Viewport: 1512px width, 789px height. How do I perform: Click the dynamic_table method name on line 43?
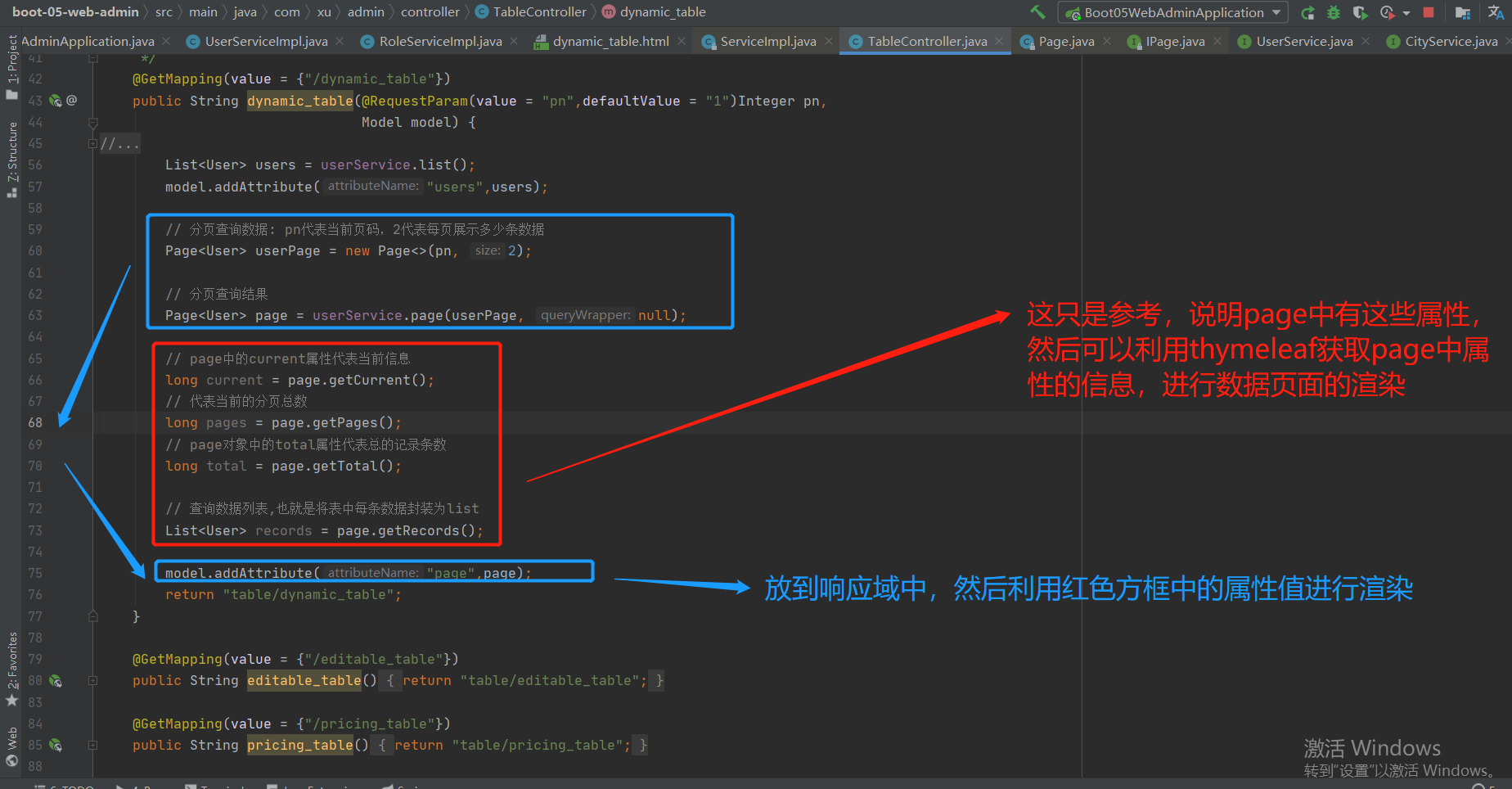(x=300, y=101)
